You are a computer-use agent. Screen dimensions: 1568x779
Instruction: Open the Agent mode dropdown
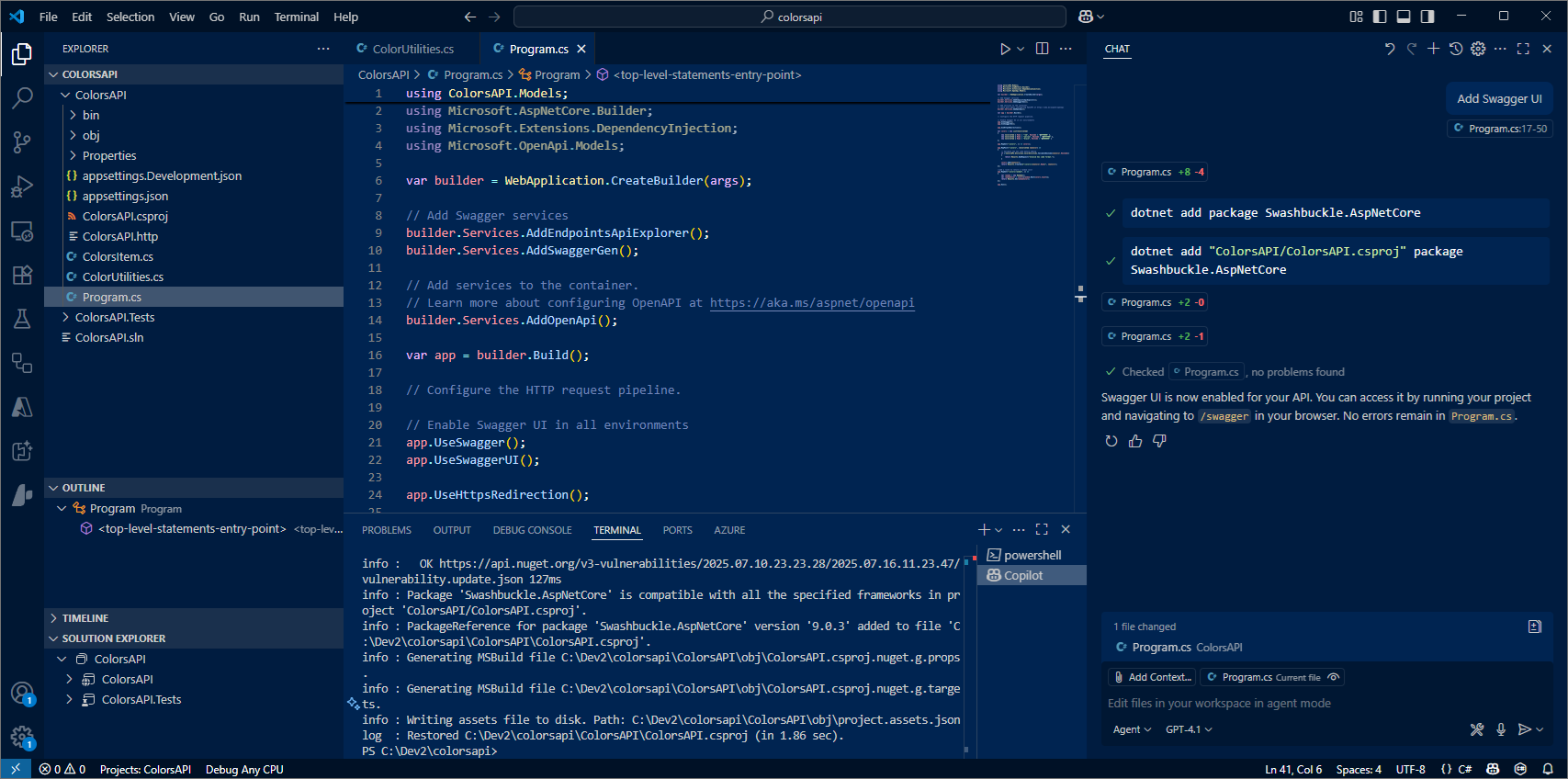pos(1132,729)
